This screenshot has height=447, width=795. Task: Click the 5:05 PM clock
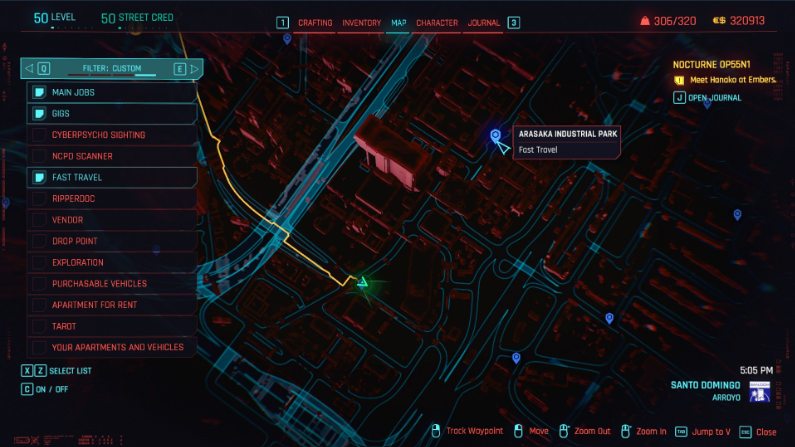pyautogui.click(x=756, y=370)
